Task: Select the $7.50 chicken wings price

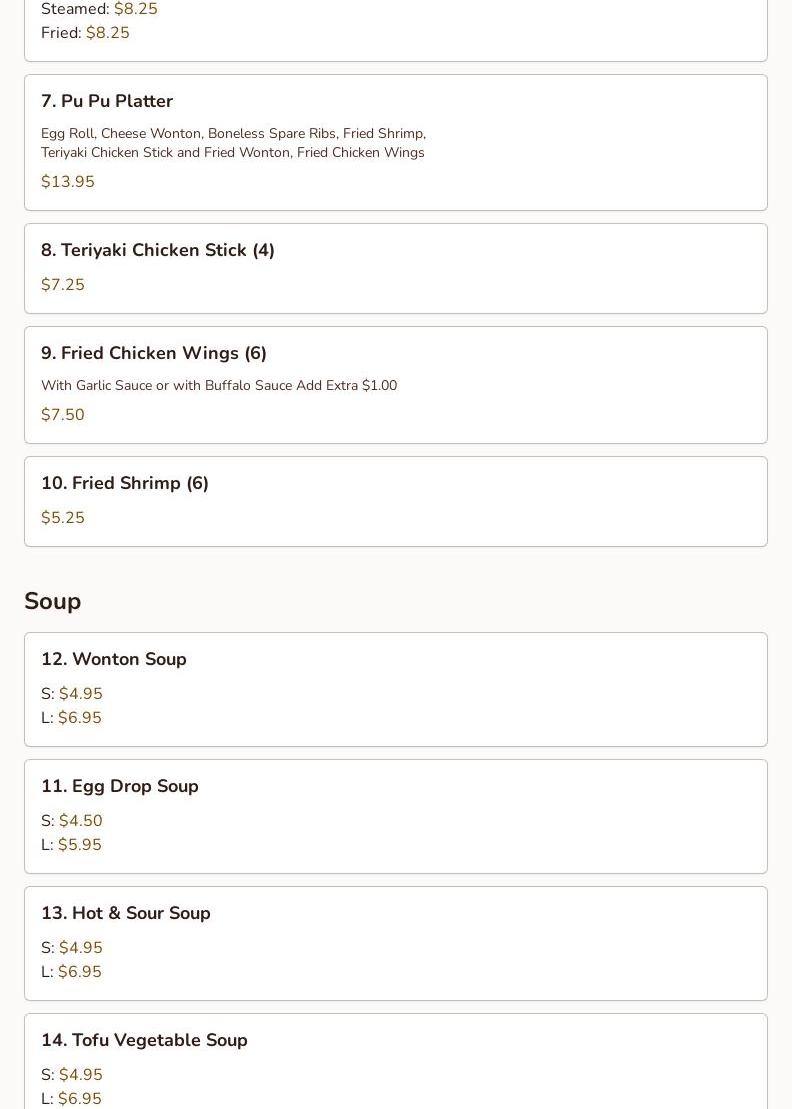Action: pos(63,414)
